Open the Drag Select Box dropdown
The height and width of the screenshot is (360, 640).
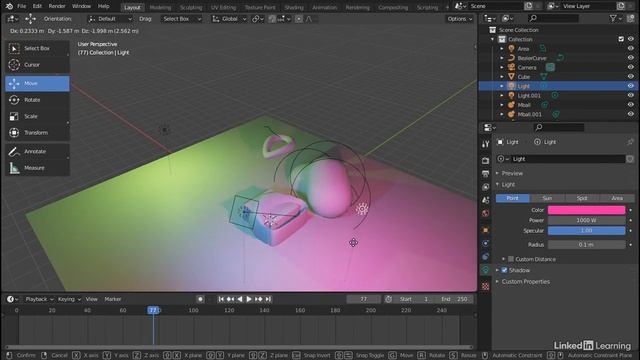click(182, 19)
